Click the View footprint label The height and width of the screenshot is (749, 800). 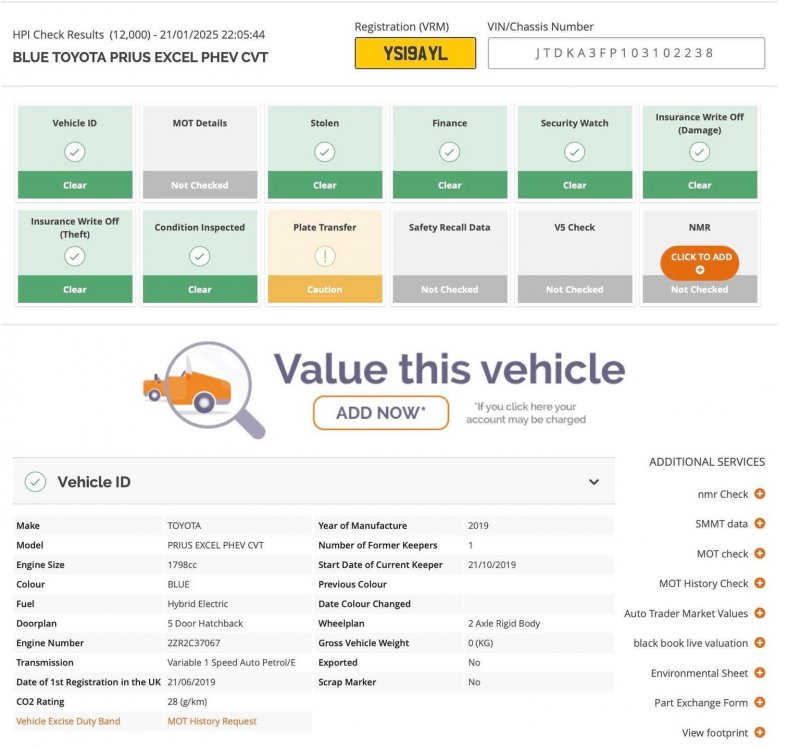[x=715, y=733]
